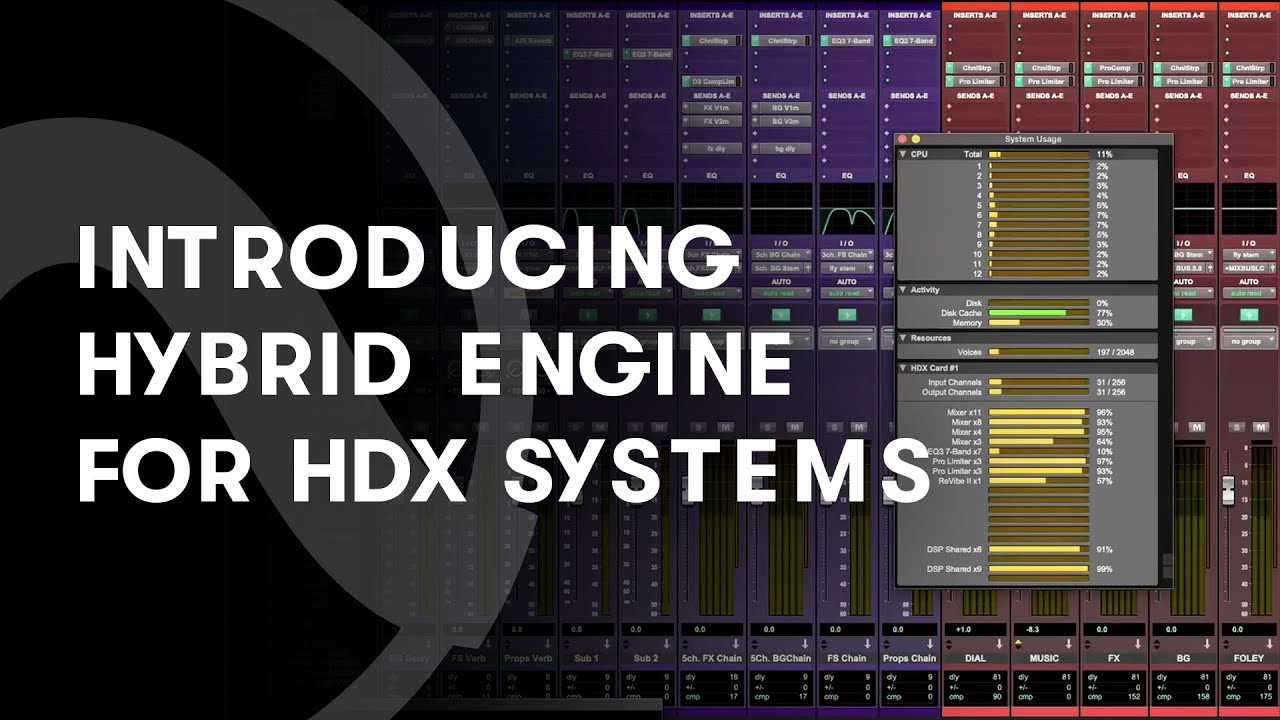
Task: Click the FOLEY delay cmp value 175
Action: click(x=1267, y=695)
